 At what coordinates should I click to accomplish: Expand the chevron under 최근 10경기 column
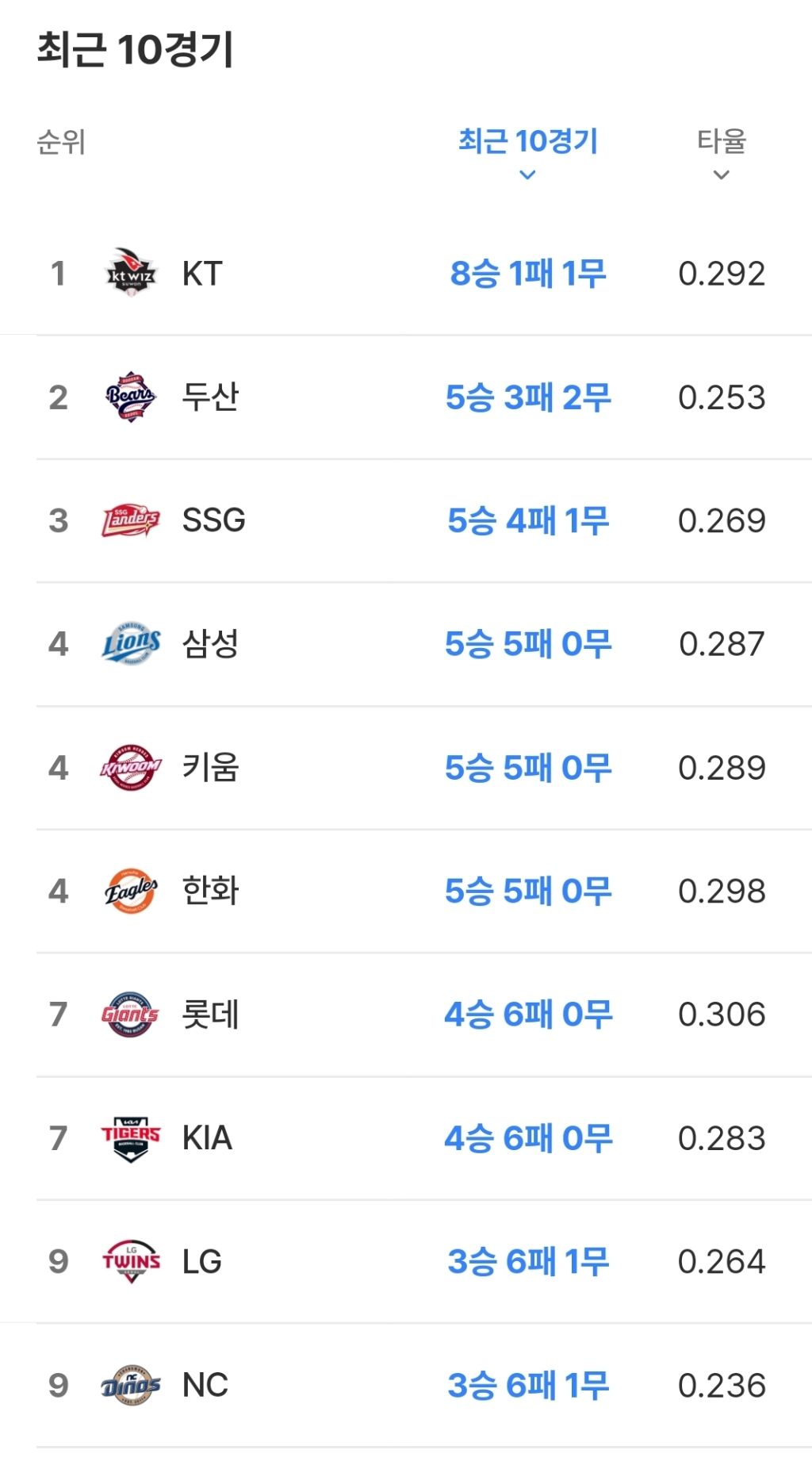527,174
